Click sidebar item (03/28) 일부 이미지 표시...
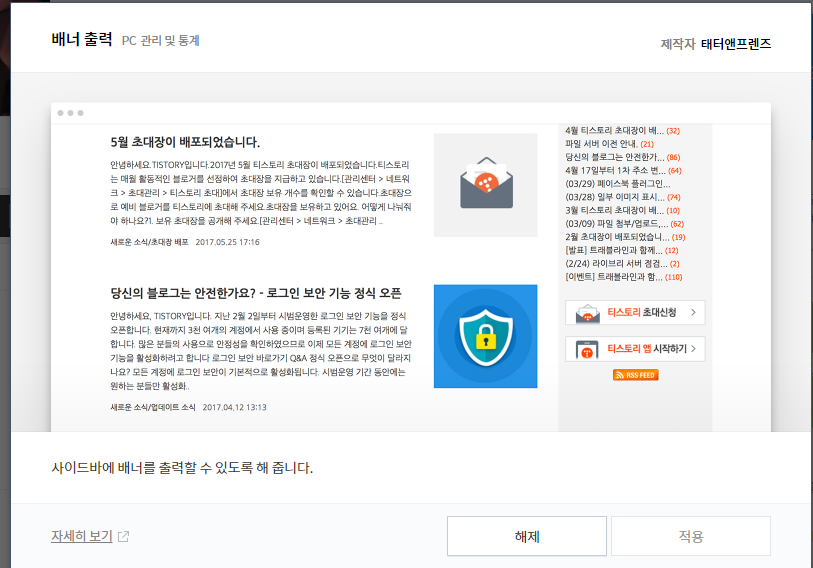This screenshot has height=568, width=813. [x=615, y=197]
